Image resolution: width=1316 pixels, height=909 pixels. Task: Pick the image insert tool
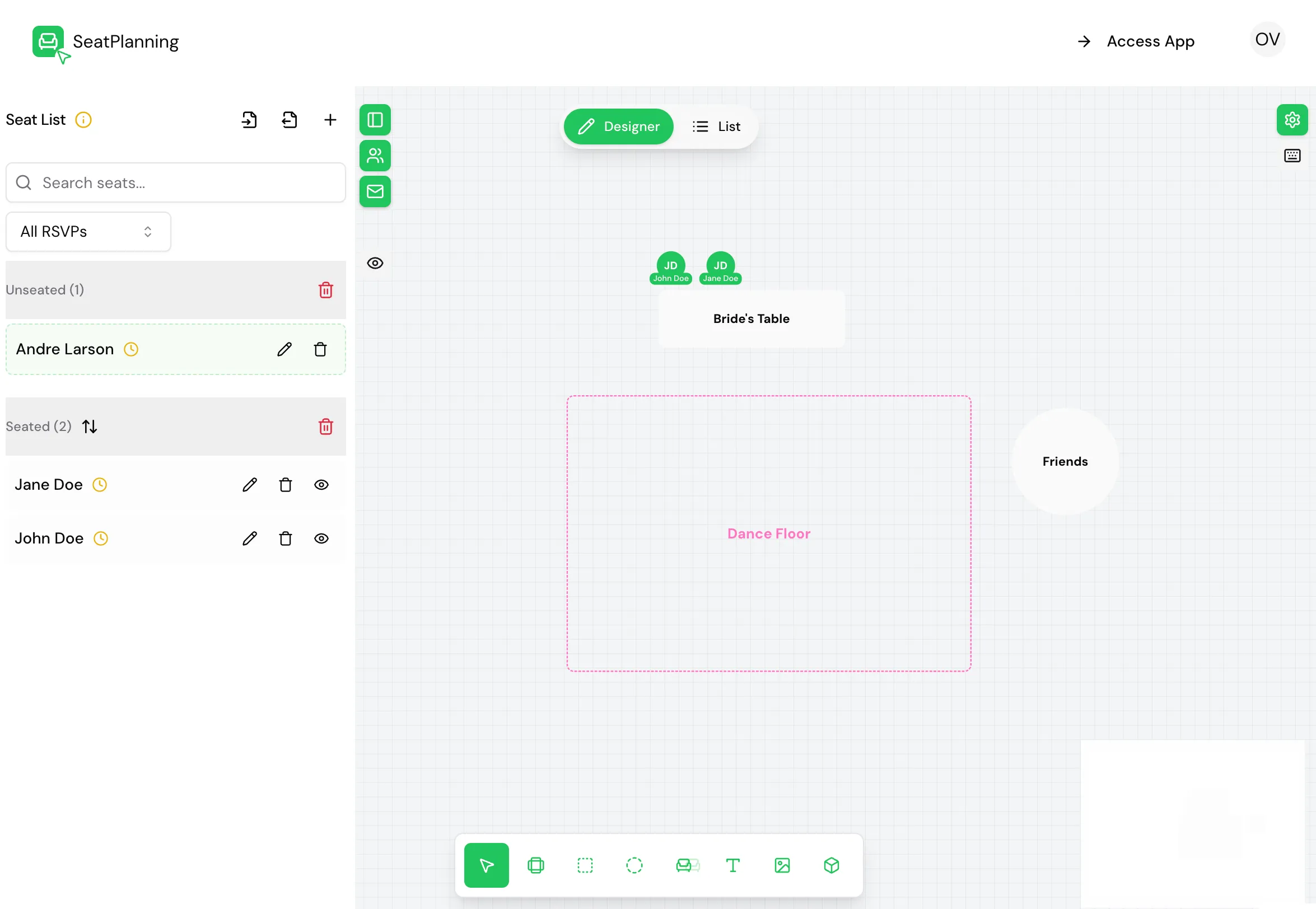point(782,865)
